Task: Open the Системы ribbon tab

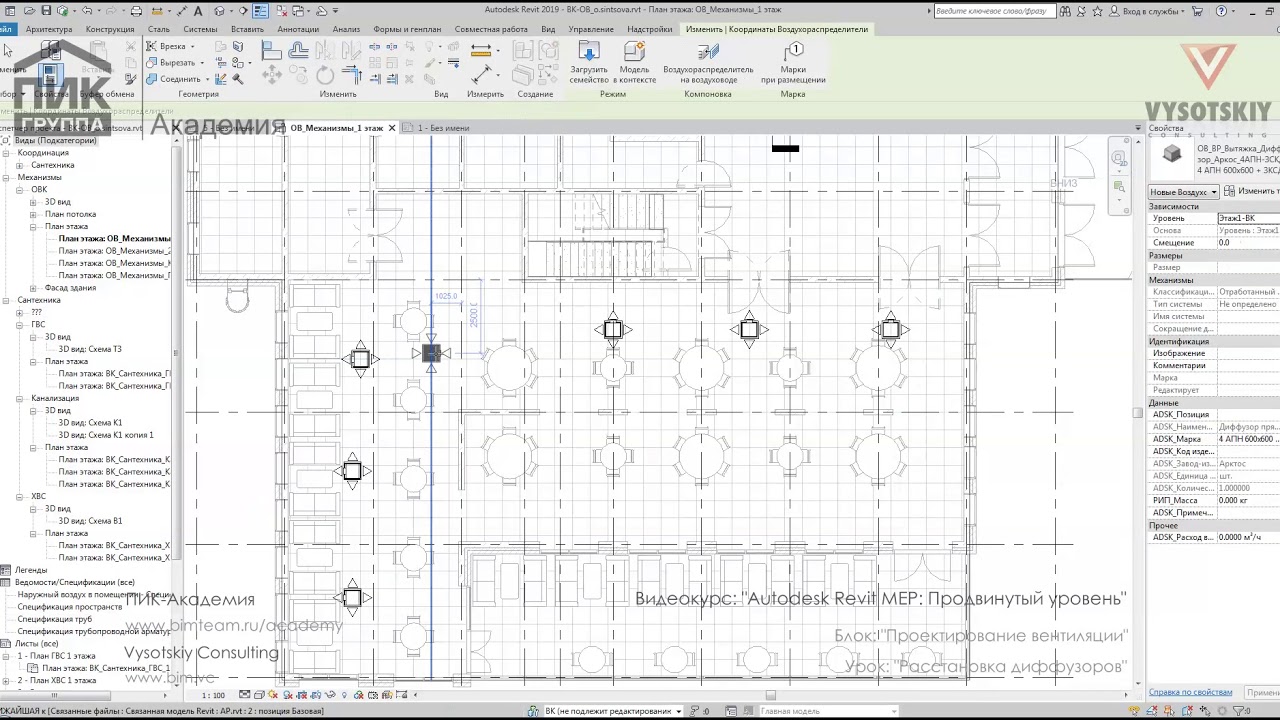Action: click(200, 29)
